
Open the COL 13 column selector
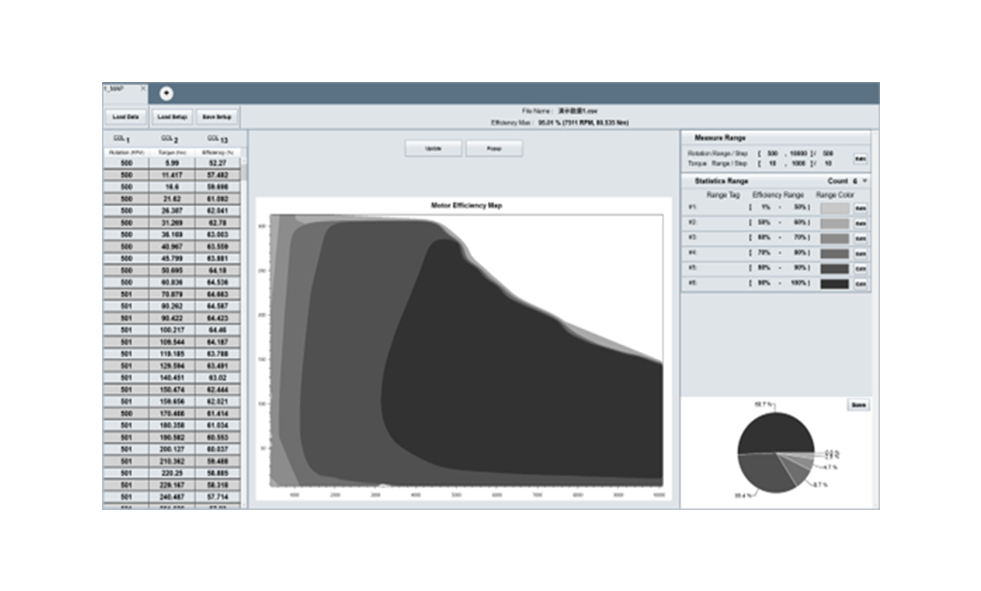pyautogui.click(x=217, y=138)
